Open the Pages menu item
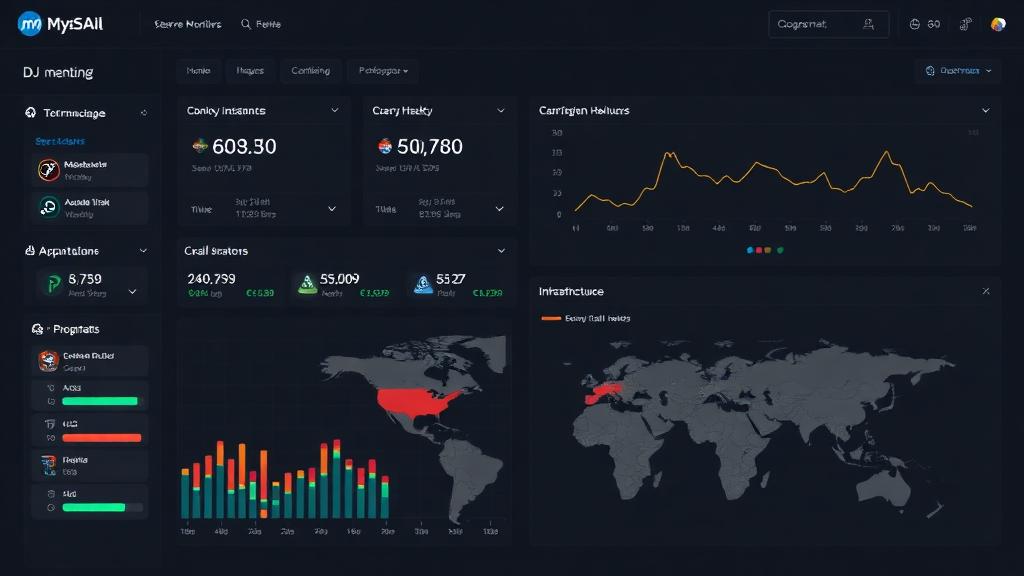 249,70
